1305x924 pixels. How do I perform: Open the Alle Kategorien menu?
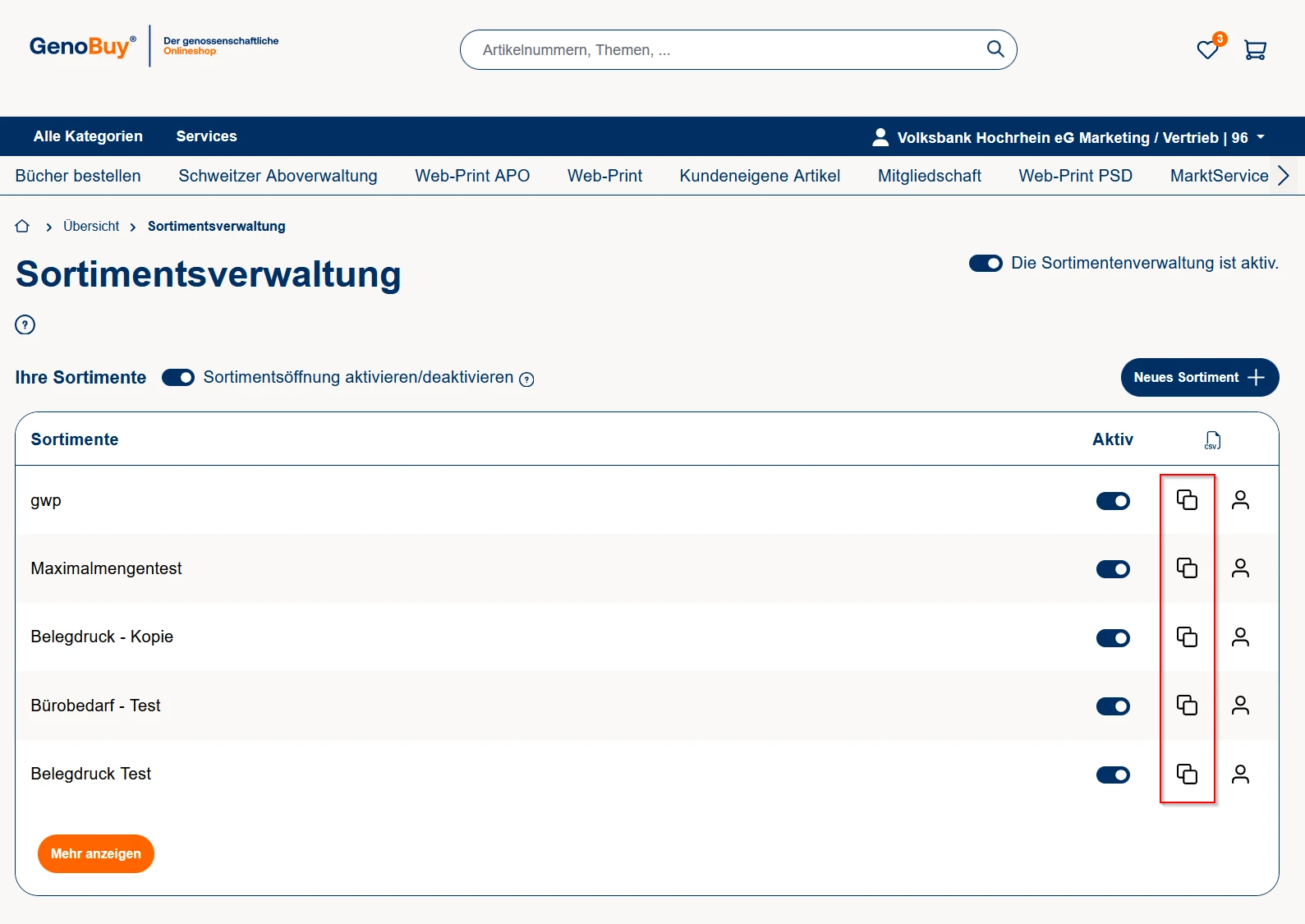pyautogui.click(x=88, y=136)
